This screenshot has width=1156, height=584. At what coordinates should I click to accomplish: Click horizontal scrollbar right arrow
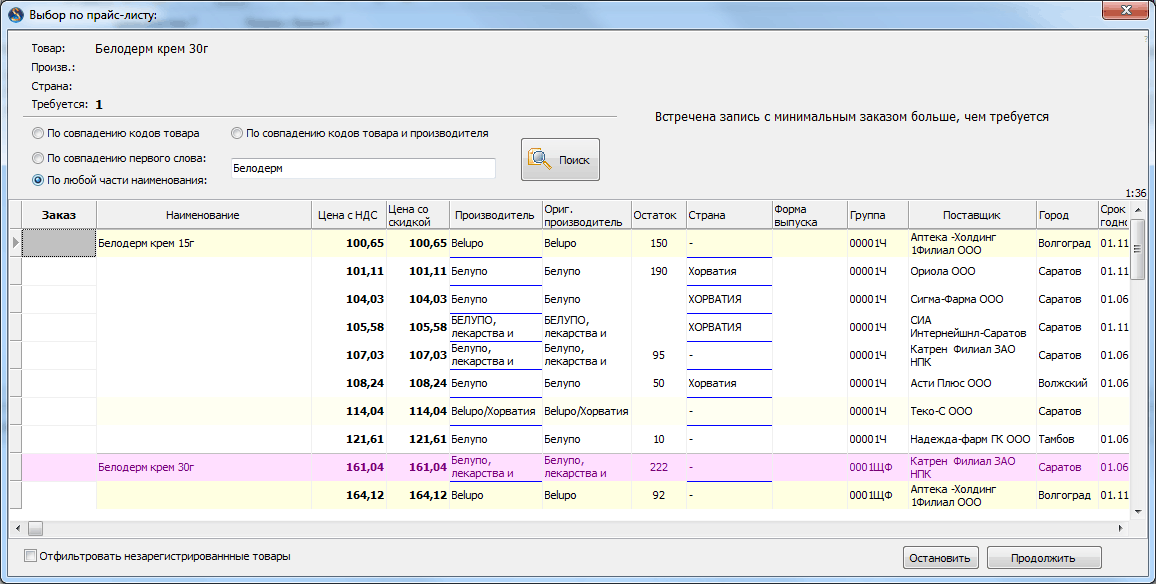pyautogui.click(x=1121, y=528)
